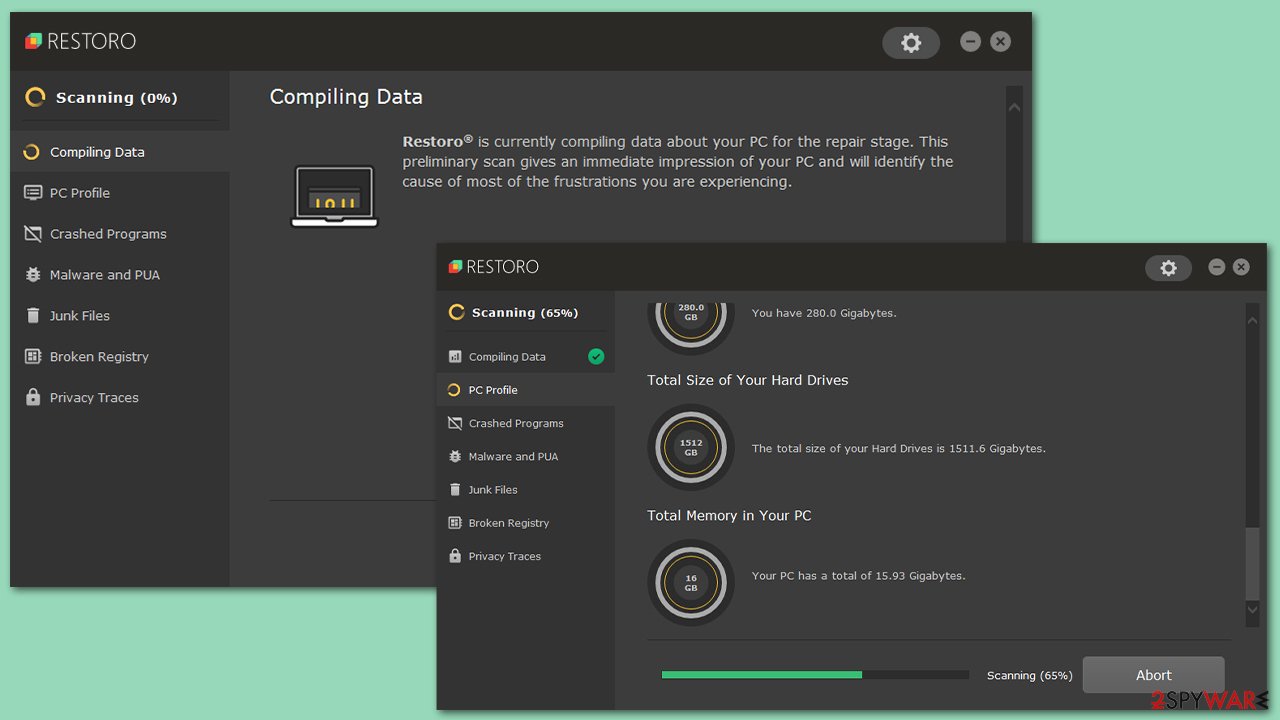Open settings gear in front Restoro window
The height and width of the screenshot is (720, 1280).
(1168, 267)
